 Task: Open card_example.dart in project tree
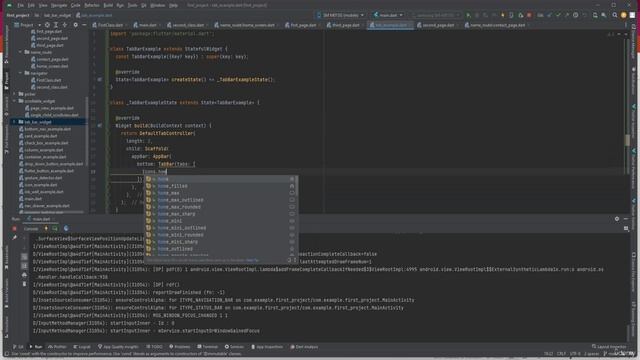[38, 136]
